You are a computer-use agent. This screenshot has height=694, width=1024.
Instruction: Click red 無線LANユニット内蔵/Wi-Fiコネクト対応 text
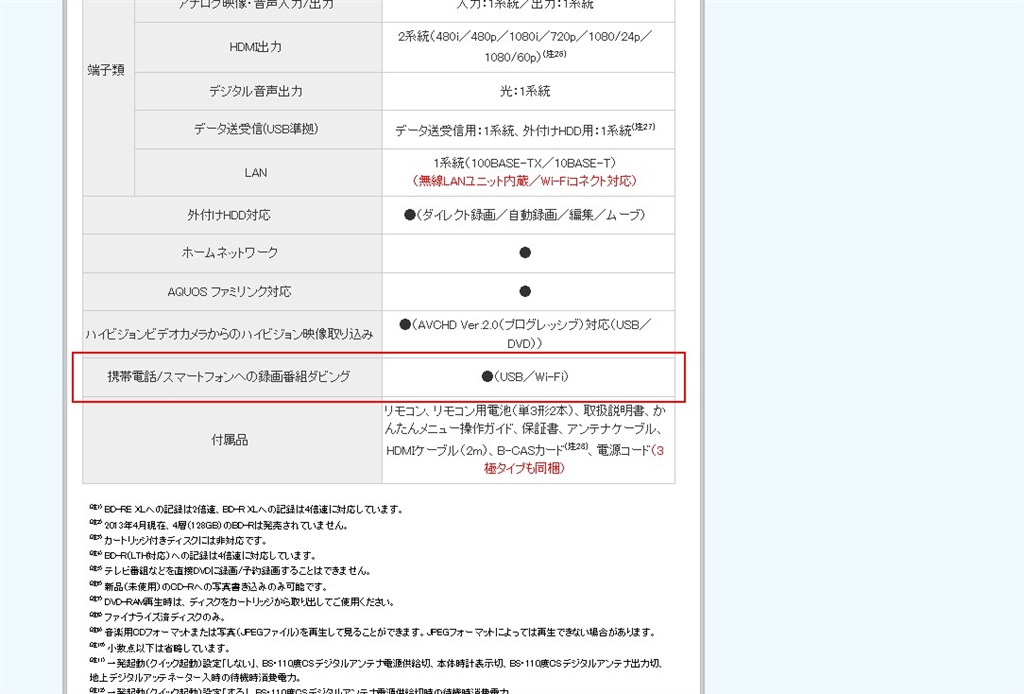(x=524, y=181)
